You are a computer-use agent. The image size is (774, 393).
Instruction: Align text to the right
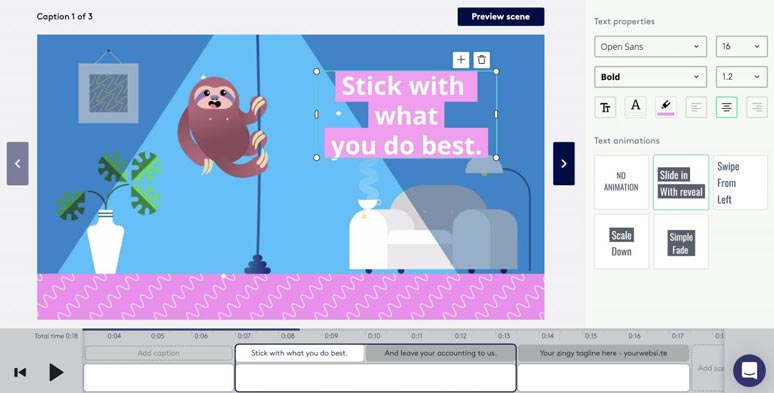click(x=757, y=107)
